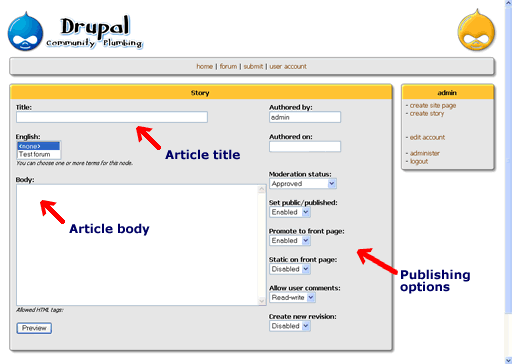Click the Drupal Community Plumbing title
512x364 pixels.
(95, 32)
